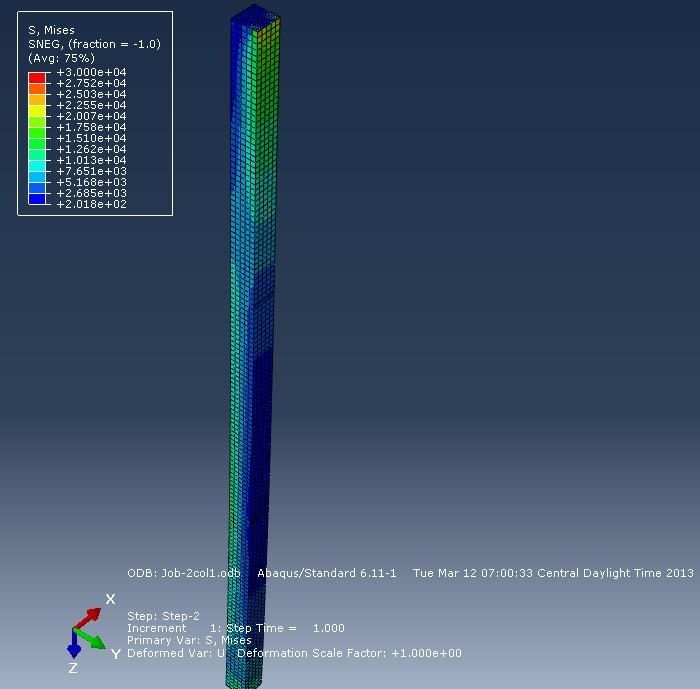Select the 'Primary Var: S, Mises' text
700x689 pixels.
click(x=189, y=640)
